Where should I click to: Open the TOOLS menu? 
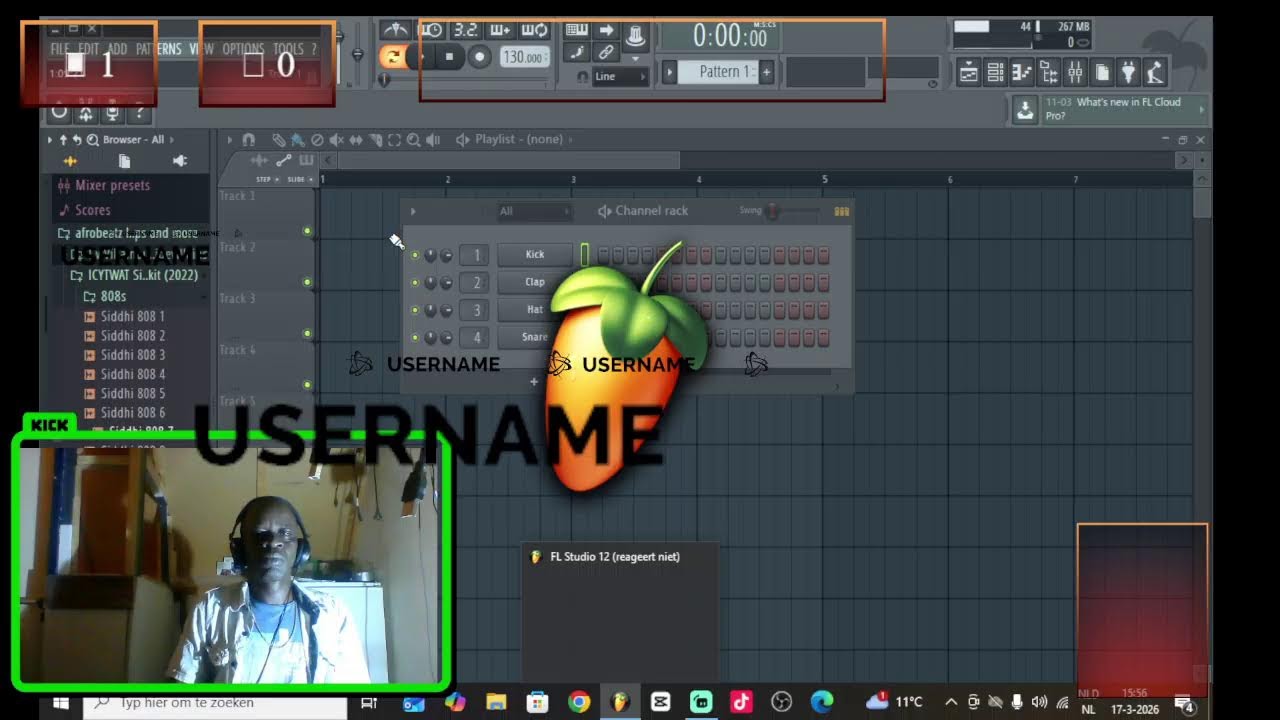coord(288,48)
